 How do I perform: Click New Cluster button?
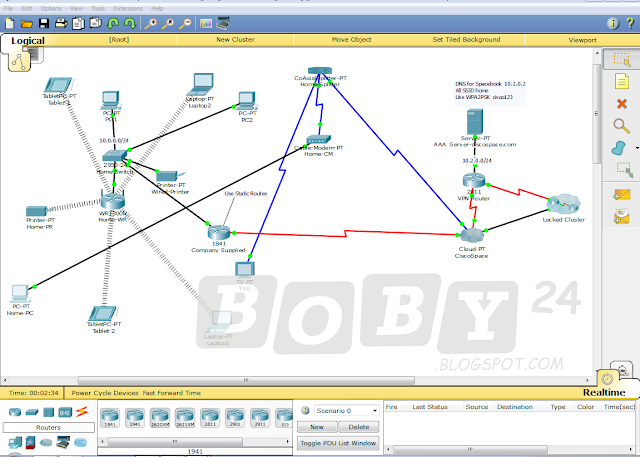pos(236,40)
